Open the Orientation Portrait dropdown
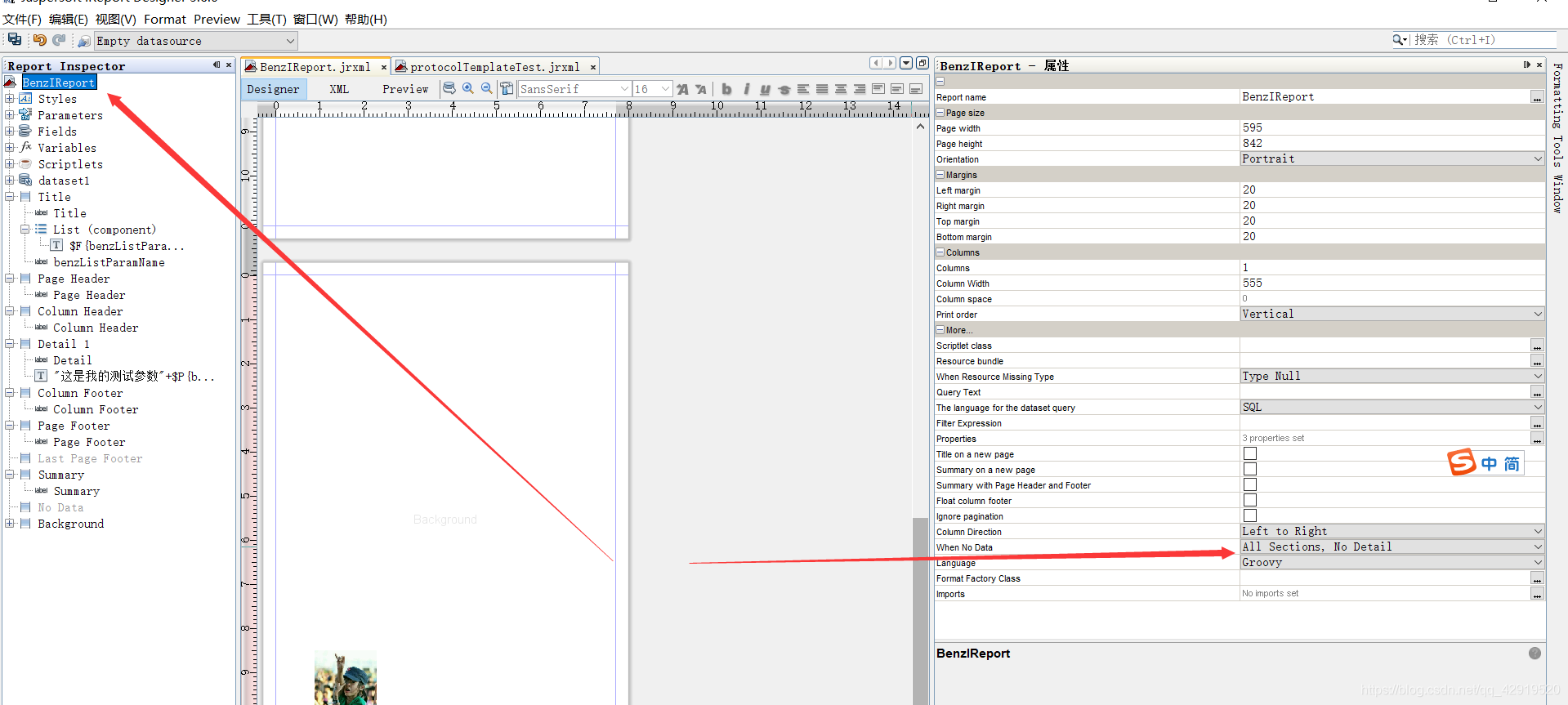Screen dimensions: 1568x705 (1392, 158)
